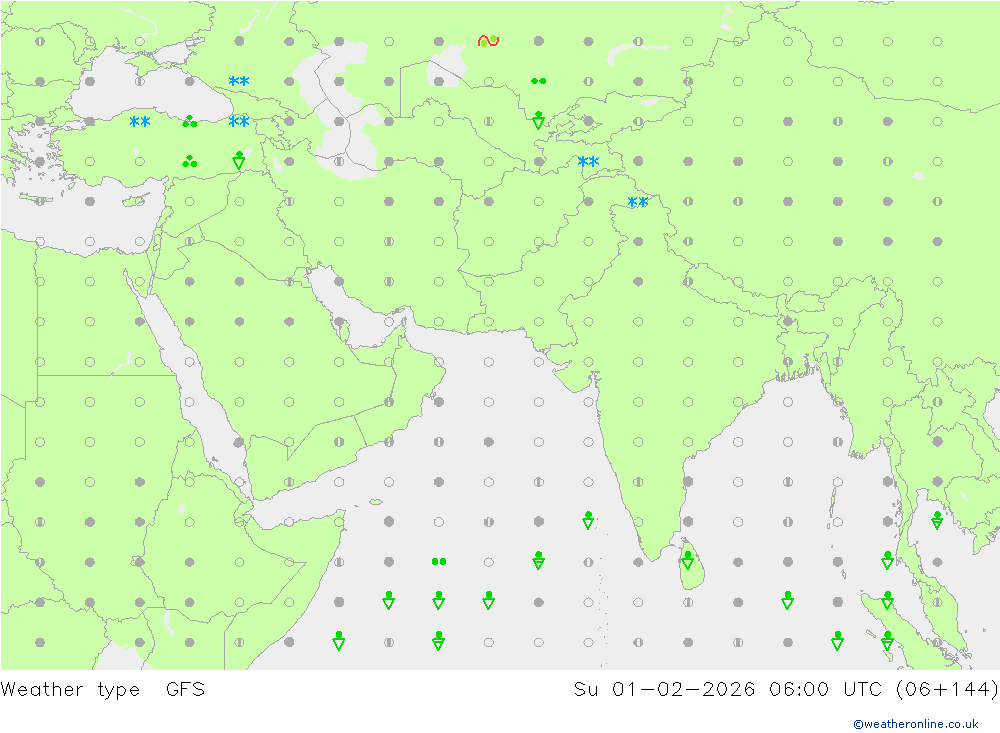Select the blue snow symbol over Tajikistan
The height and width of the screenshot is (733, 1000).
point(588,161)
